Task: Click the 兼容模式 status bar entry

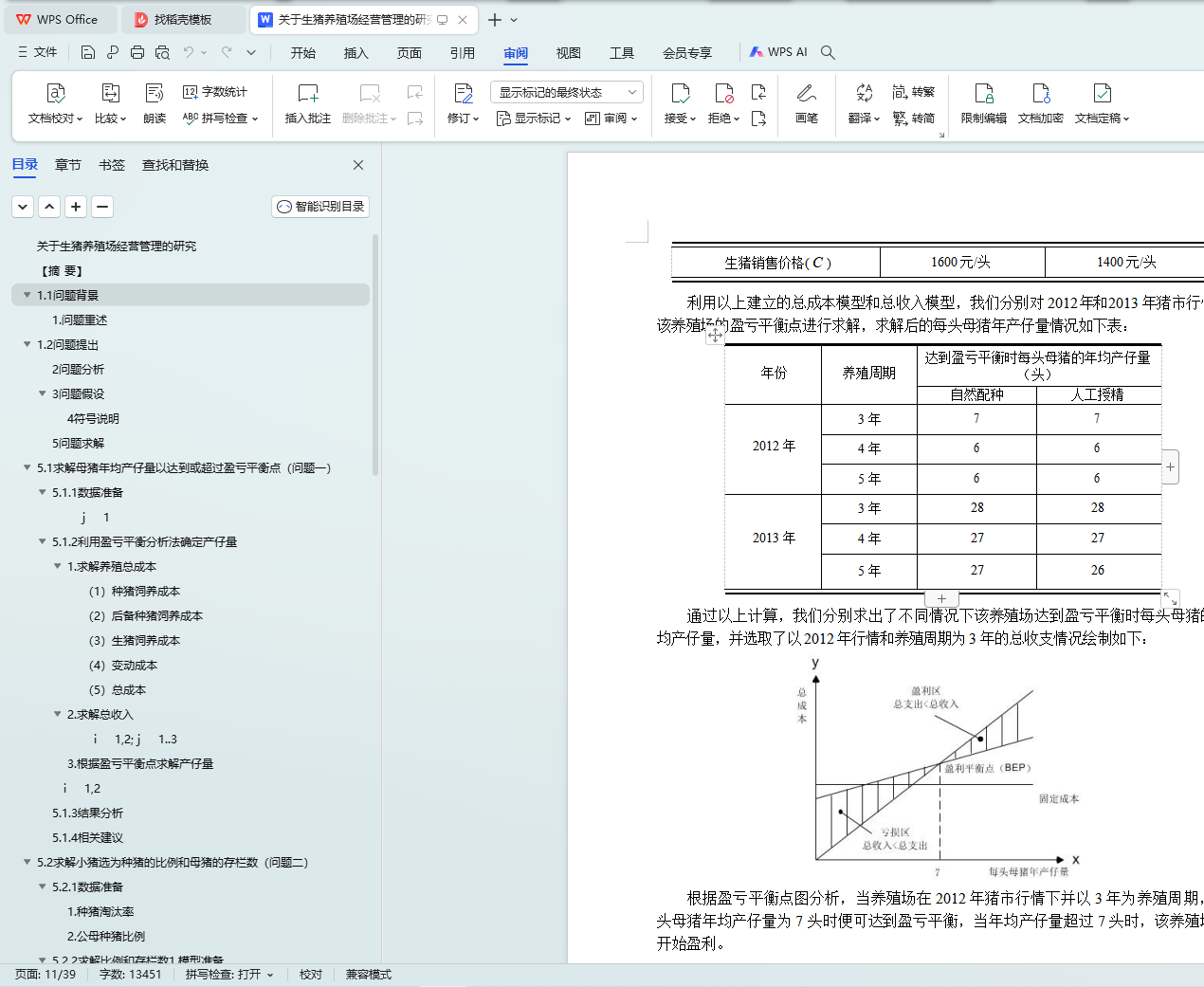Action: pos(369,975)
